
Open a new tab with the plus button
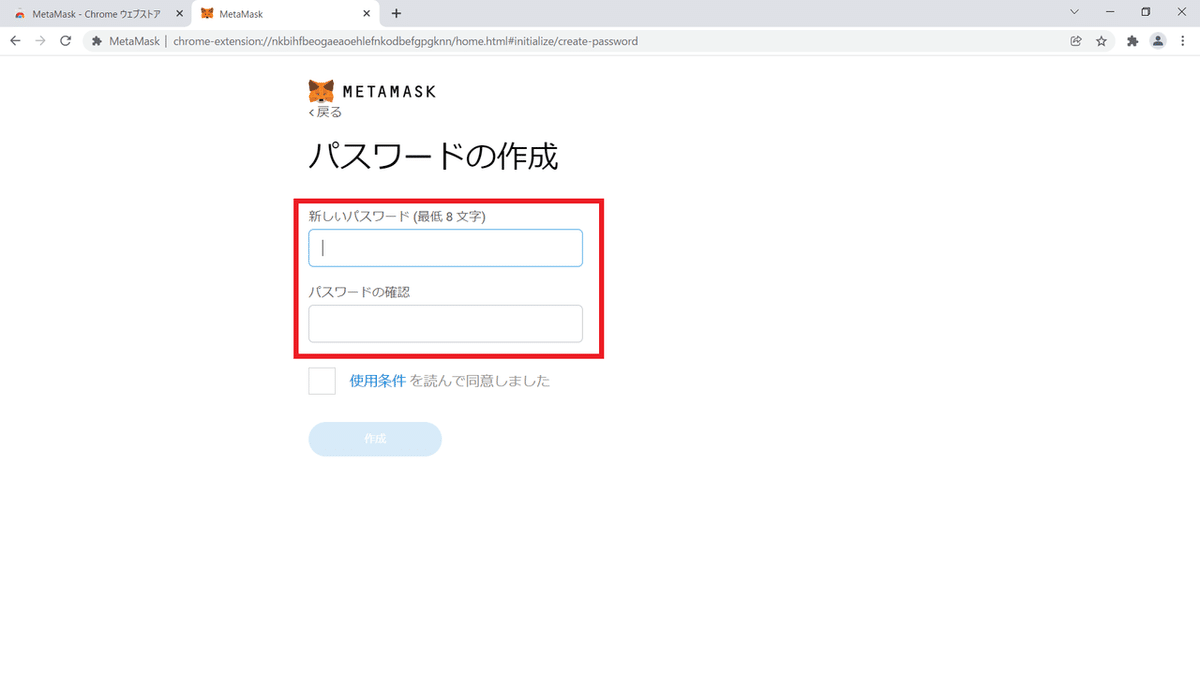(394, 13)
